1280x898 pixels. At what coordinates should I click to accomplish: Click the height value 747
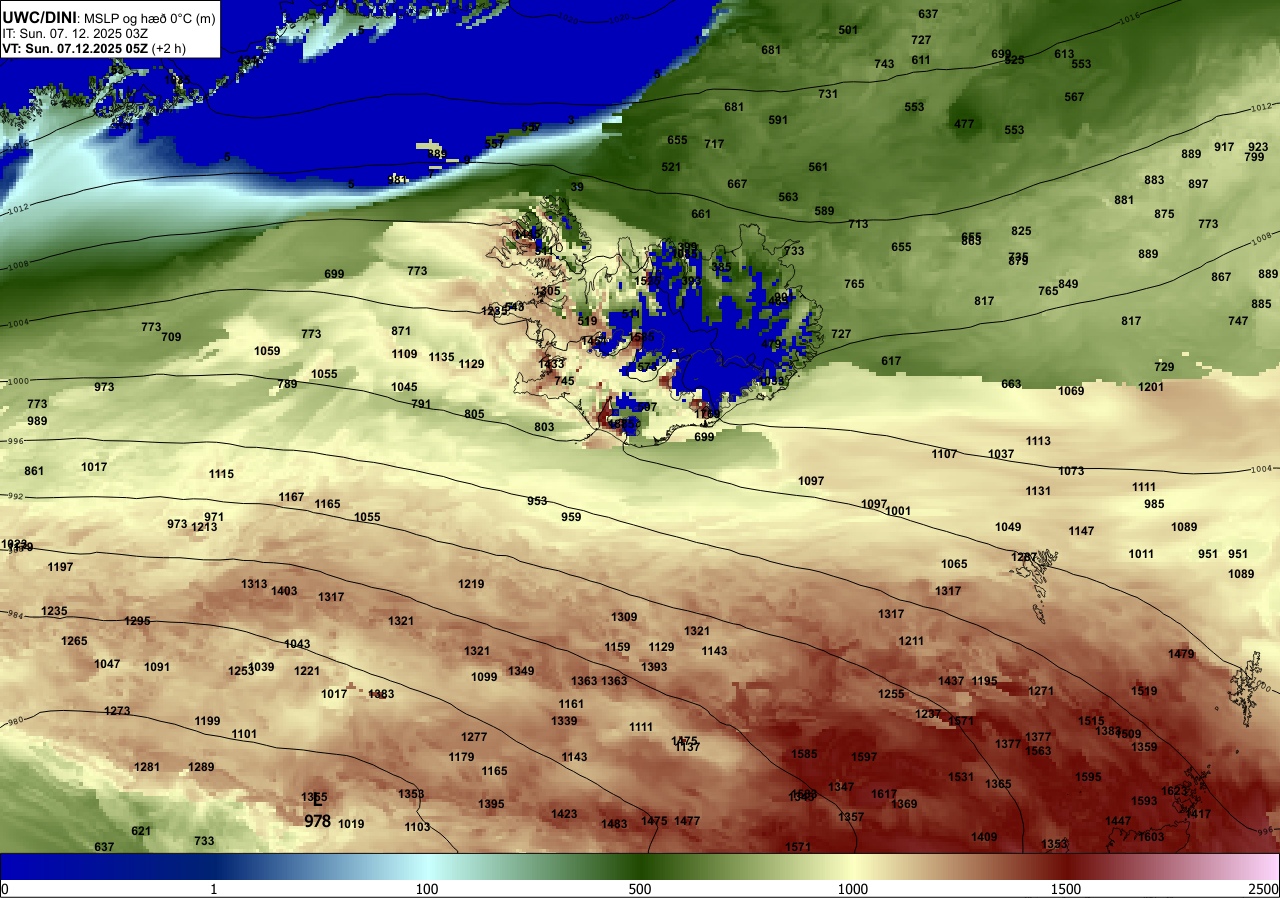pyautogui.click(x=1238, y=321)
